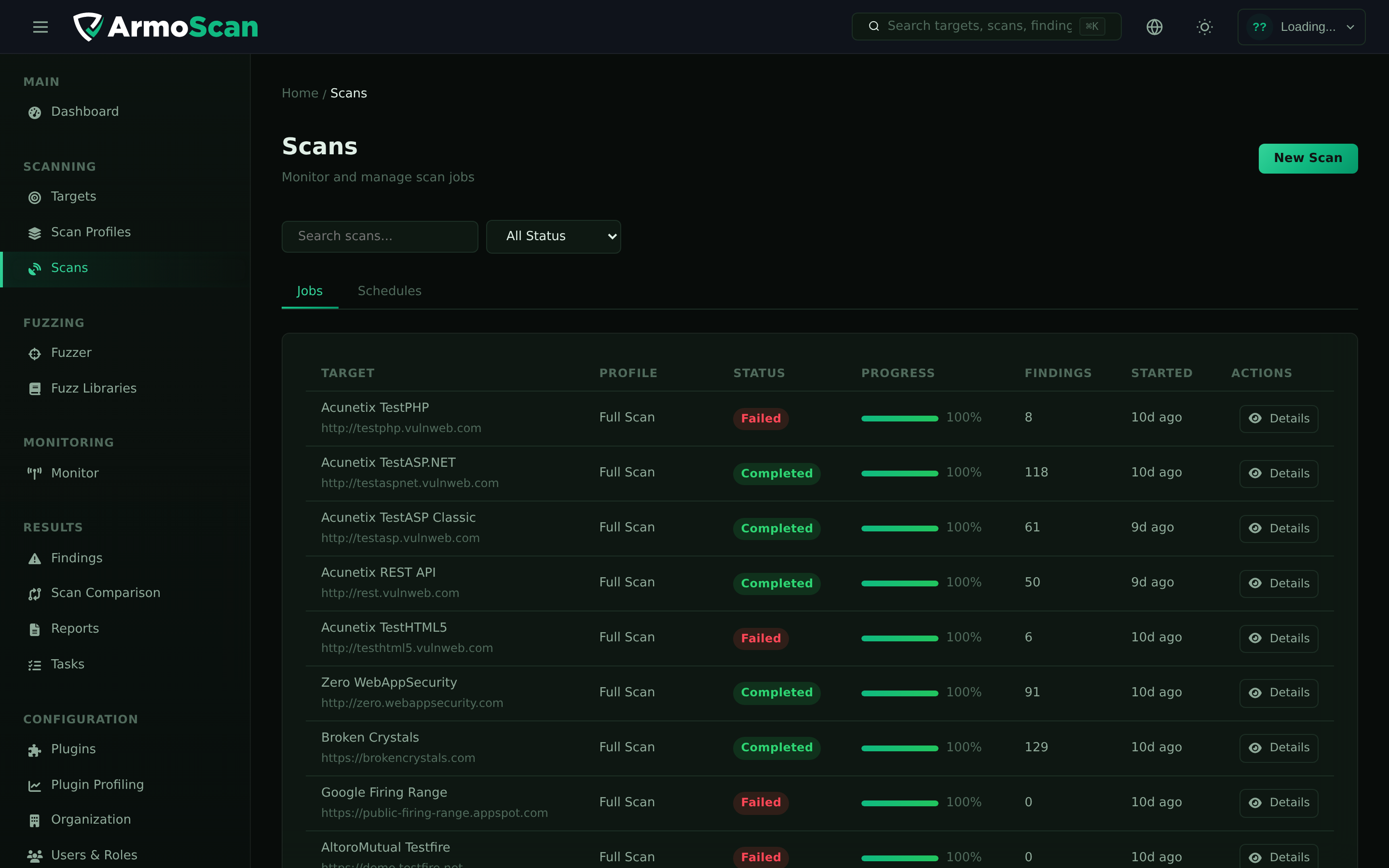Click Failed badge for Acunetix TestPHP

pos(761,419)
